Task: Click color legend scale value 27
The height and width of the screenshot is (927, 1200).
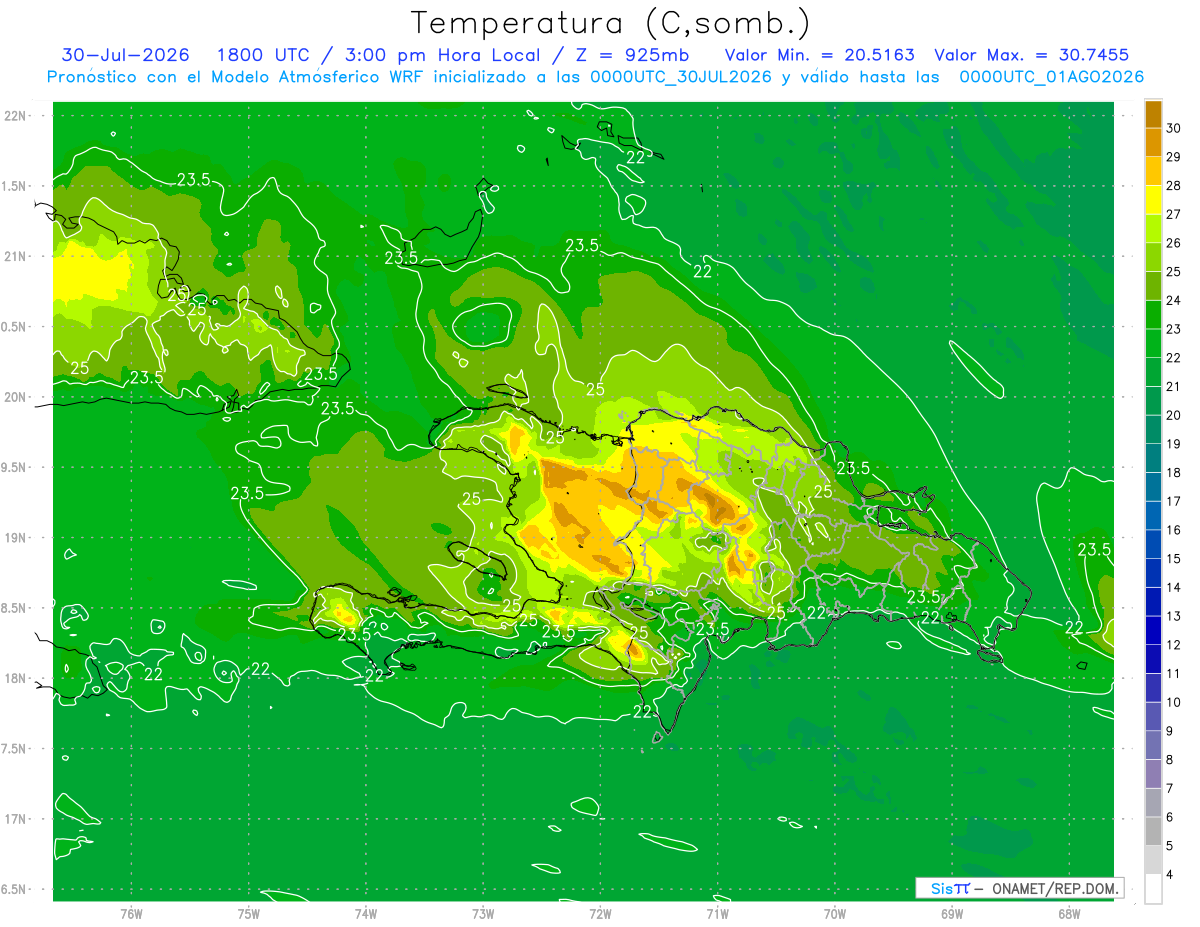Action: click(x=1173, y=214)
